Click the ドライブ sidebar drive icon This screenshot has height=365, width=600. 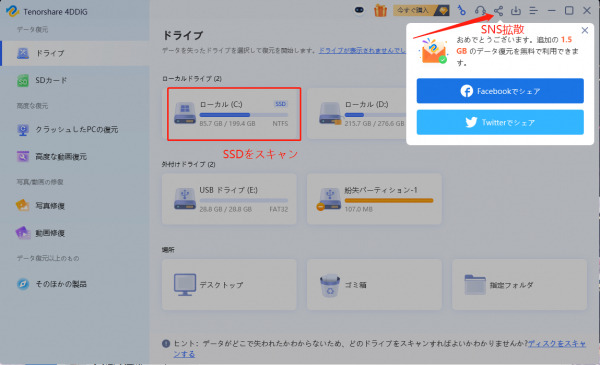[23, 53]
